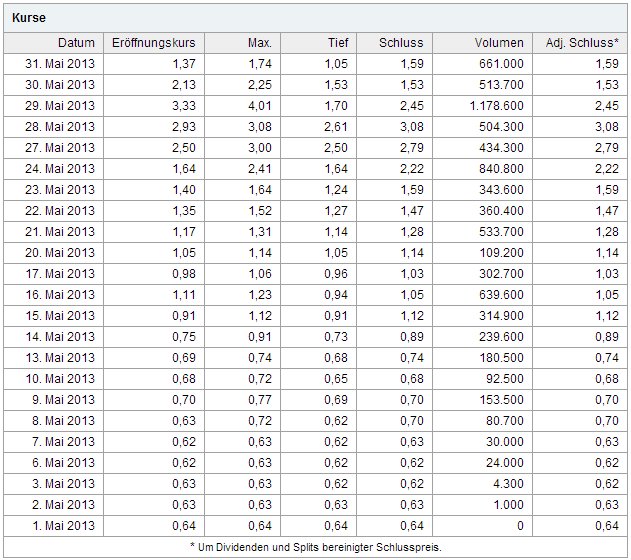Image resolution: width=631 pixels, height=560 pixels.
Task: Click volume value 661.000
Action: pos(501,64)
